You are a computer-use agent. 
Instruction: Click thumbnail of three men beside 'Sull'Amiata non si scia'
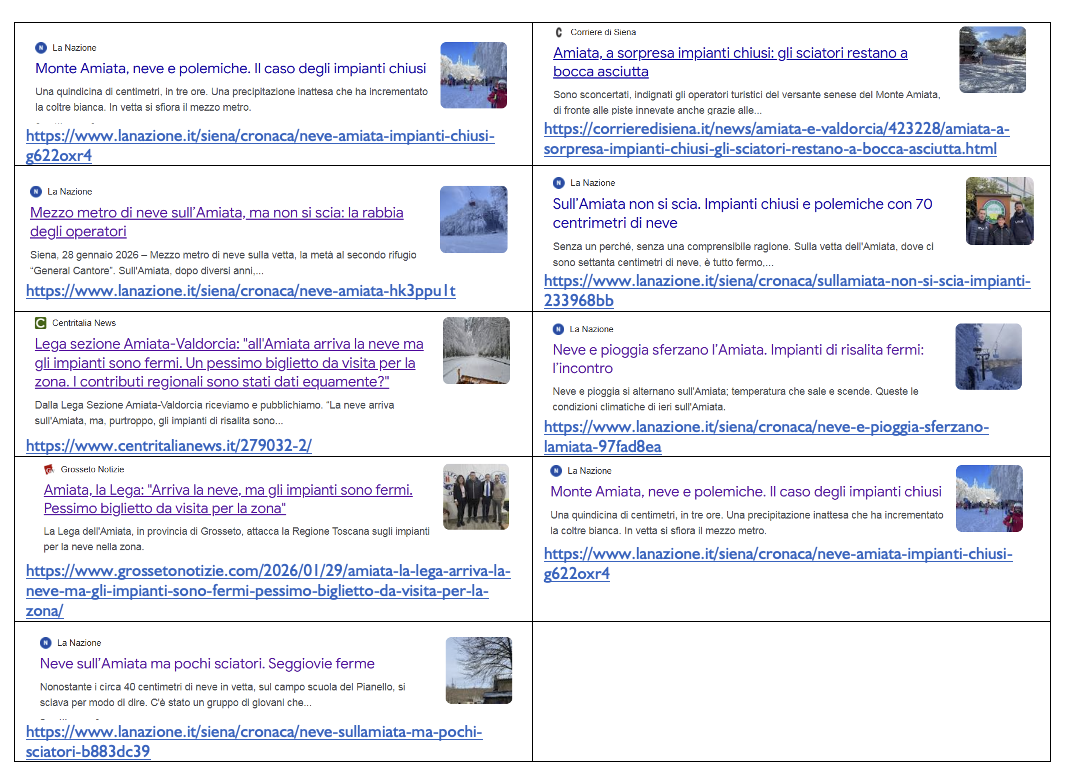pyautogui.click(x=999, y=211)
